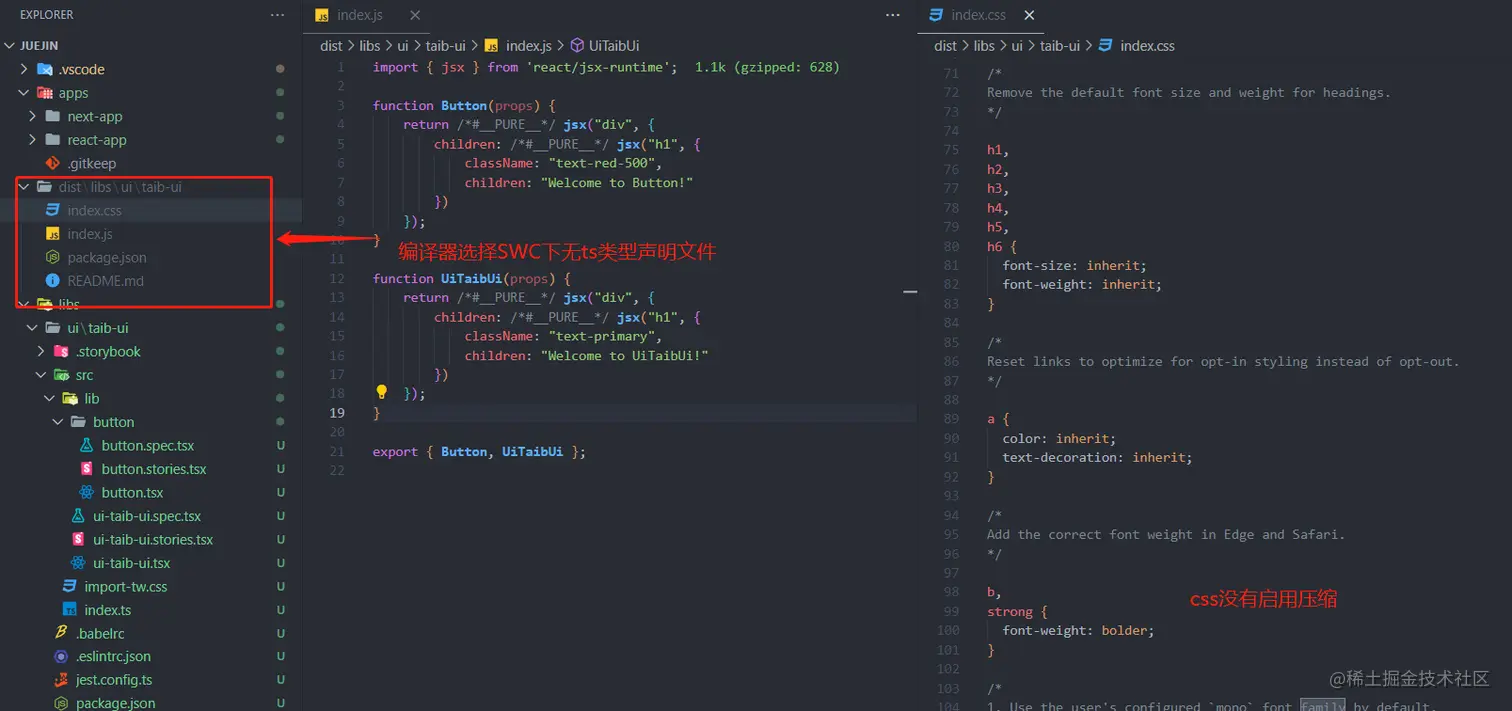1512x711 pixels.
Task: Click the git icon of .gitkeep
Action: coord(53,163)
